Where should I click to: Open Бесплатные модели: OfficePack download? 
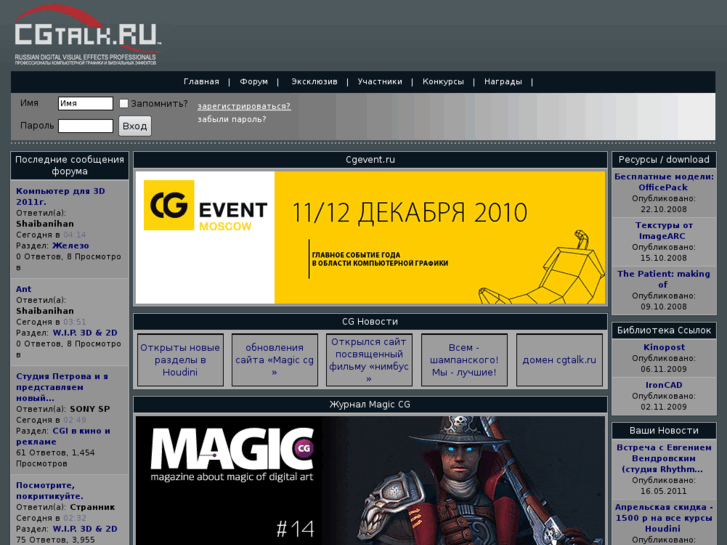coord(663,182)
